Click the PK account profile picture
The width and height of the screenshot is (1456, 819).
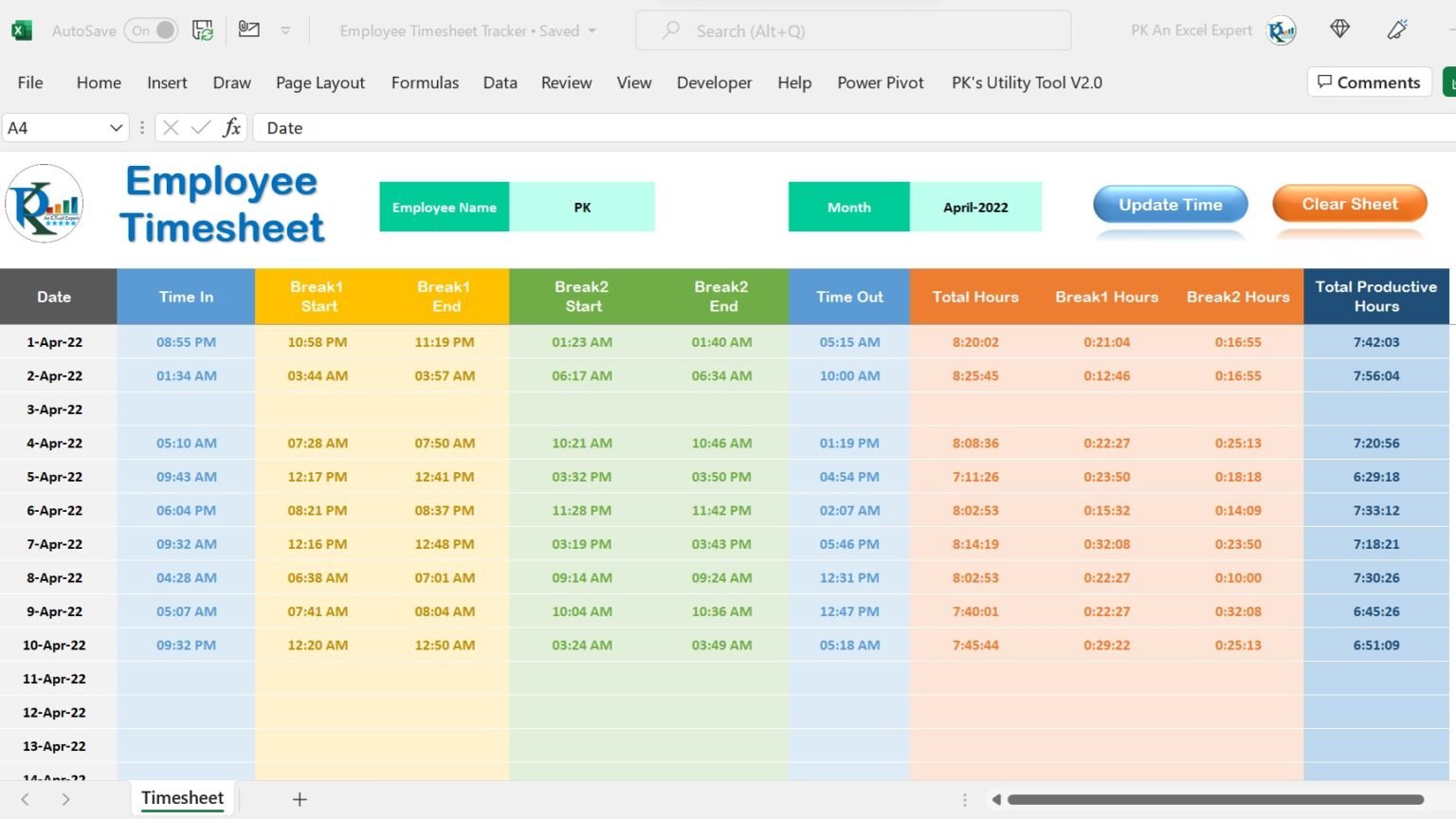click(x=1281, y=29)
